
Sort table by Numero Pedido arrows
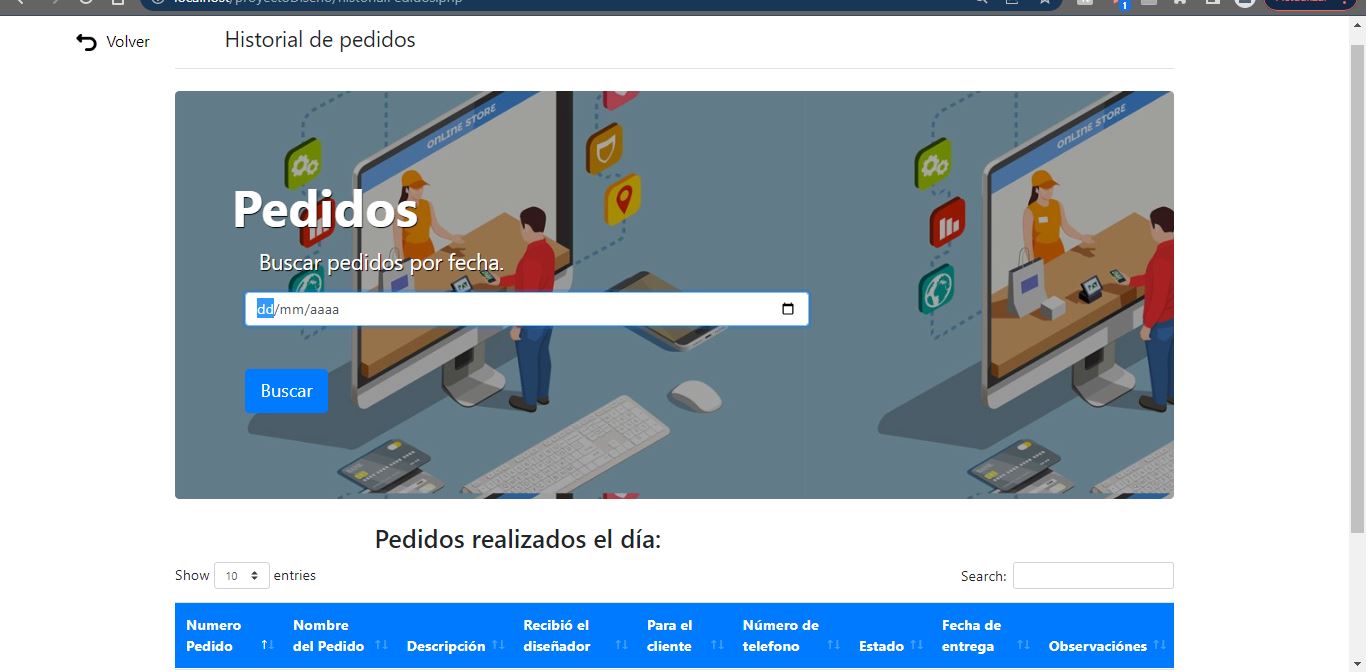pyautogui.click(x=267, y=645)
